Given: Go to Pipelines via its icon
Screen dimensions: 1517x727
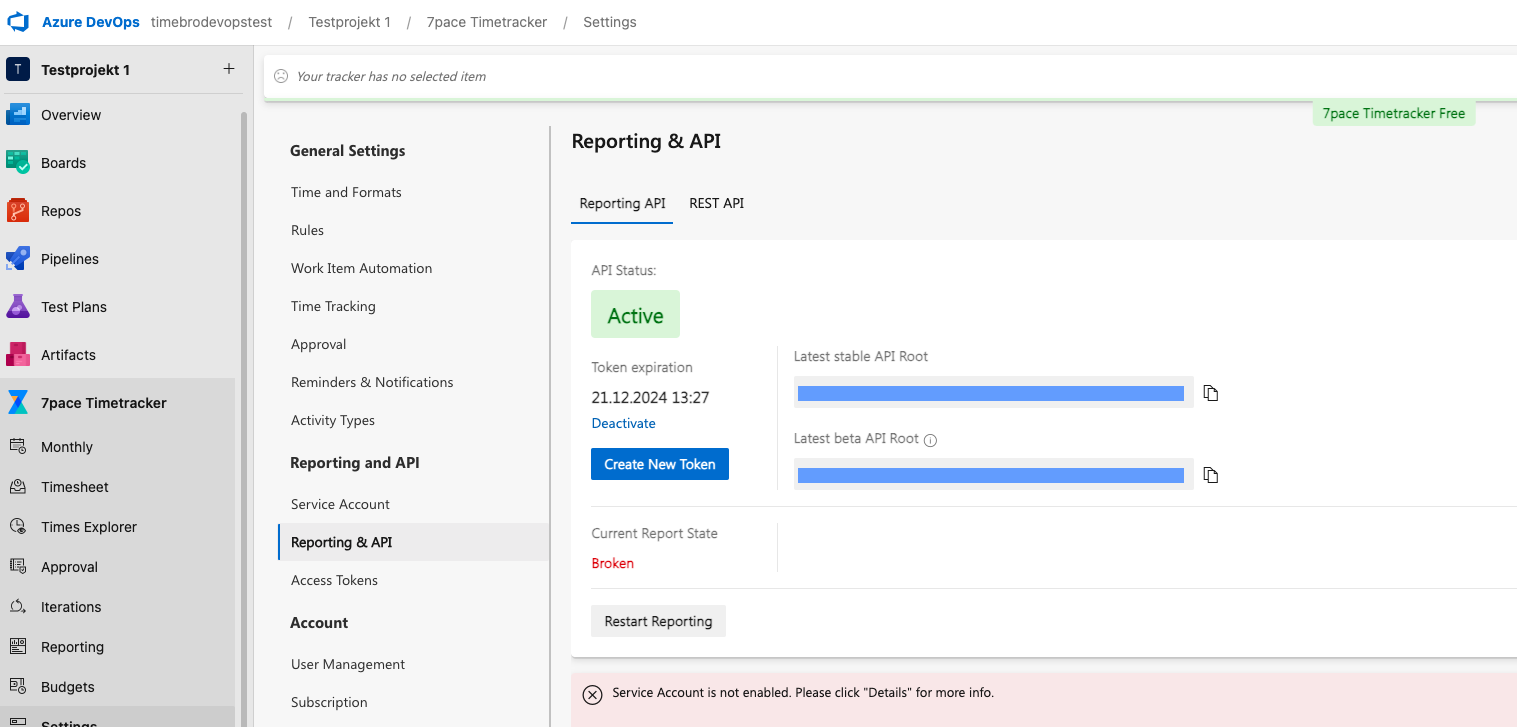Looking at the screenshot, I should [18, 258].
